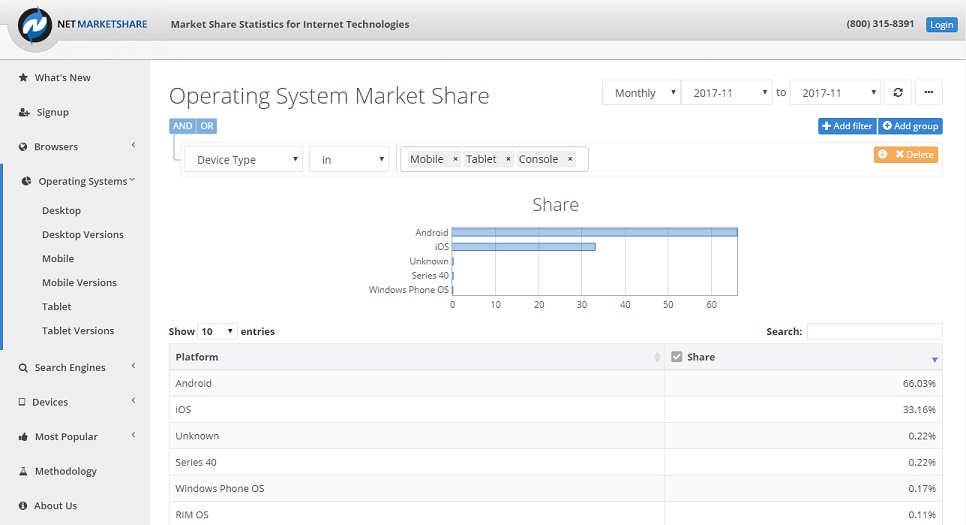This screenshot has height=525, width=966.
Task: Click the Windows Phone OS table cell
Action: (x=416, y=489)
